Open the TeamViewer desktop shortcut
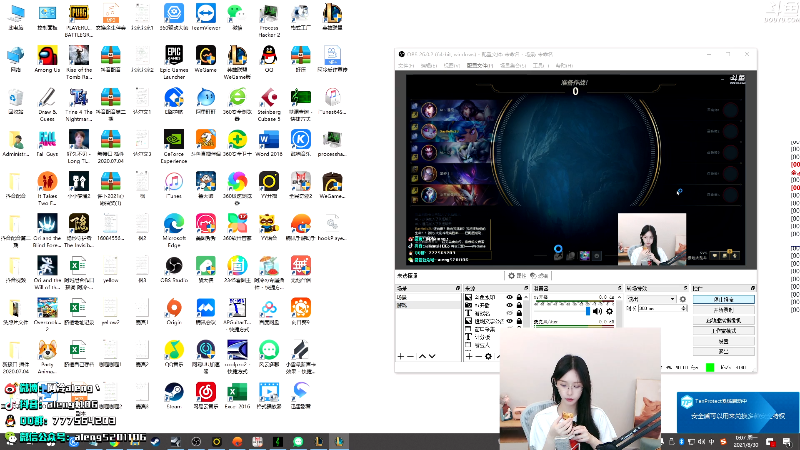Screen dimensions: 800x450 (206, 17)
